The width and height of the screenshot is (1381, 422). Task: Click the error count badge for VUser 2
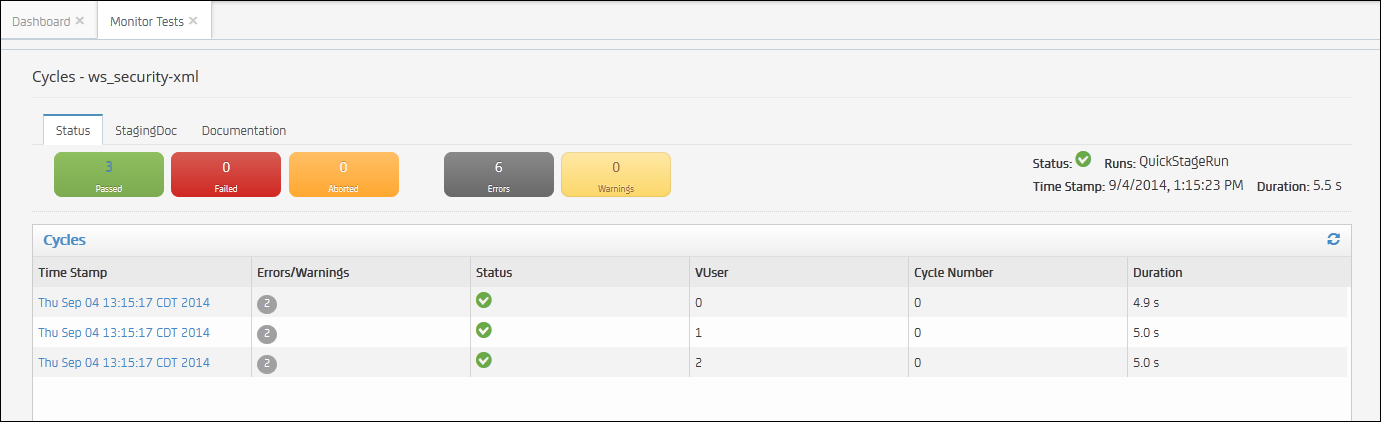point(267,364)
